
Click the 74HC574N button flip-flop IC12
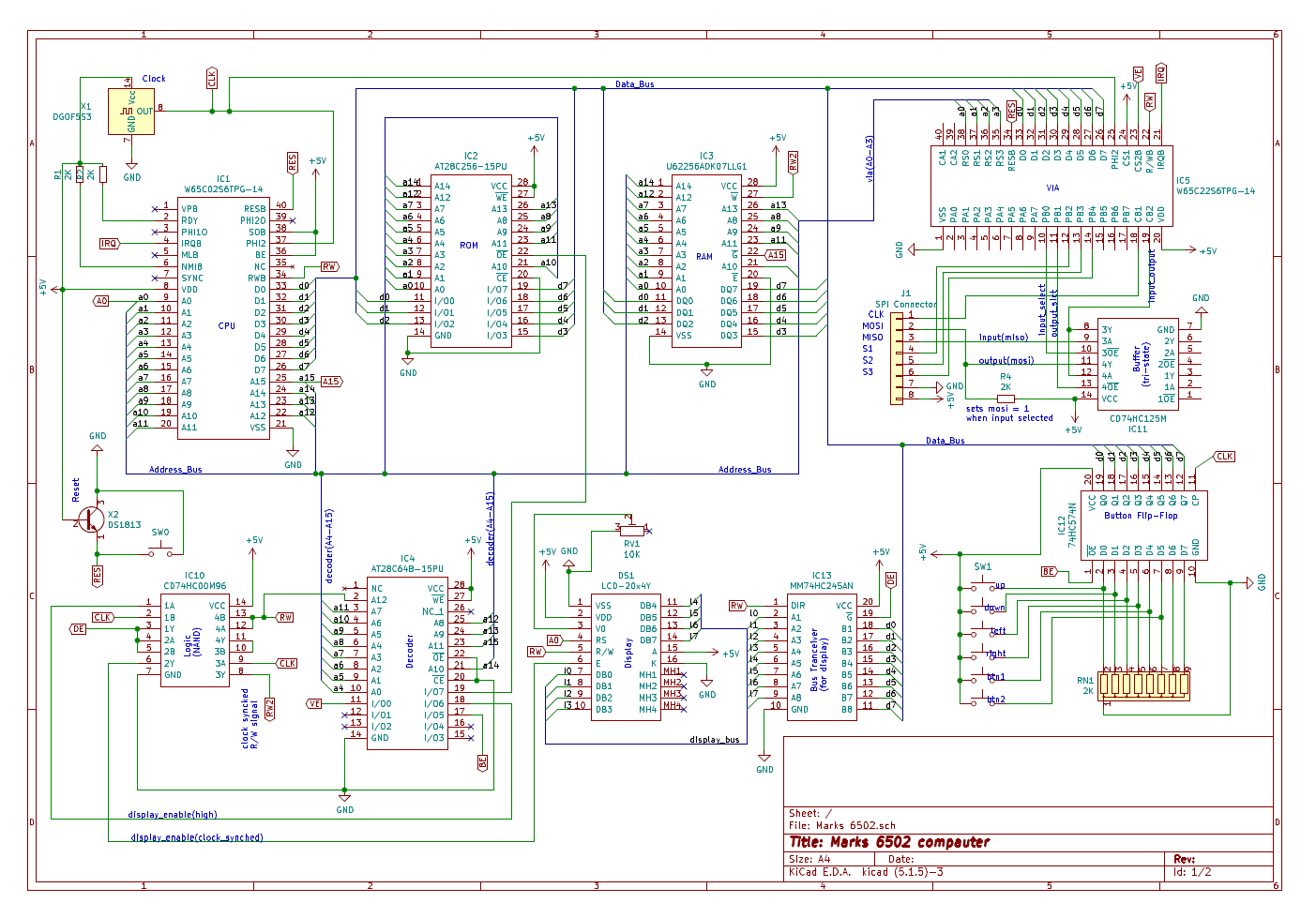click(x=1144, y=525)
